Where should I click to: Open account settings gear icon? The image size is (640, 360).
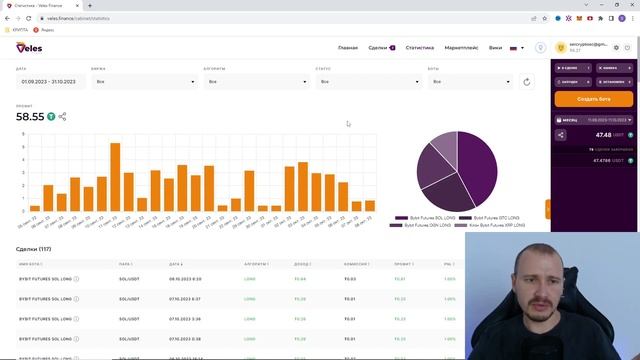pos(616,48)
